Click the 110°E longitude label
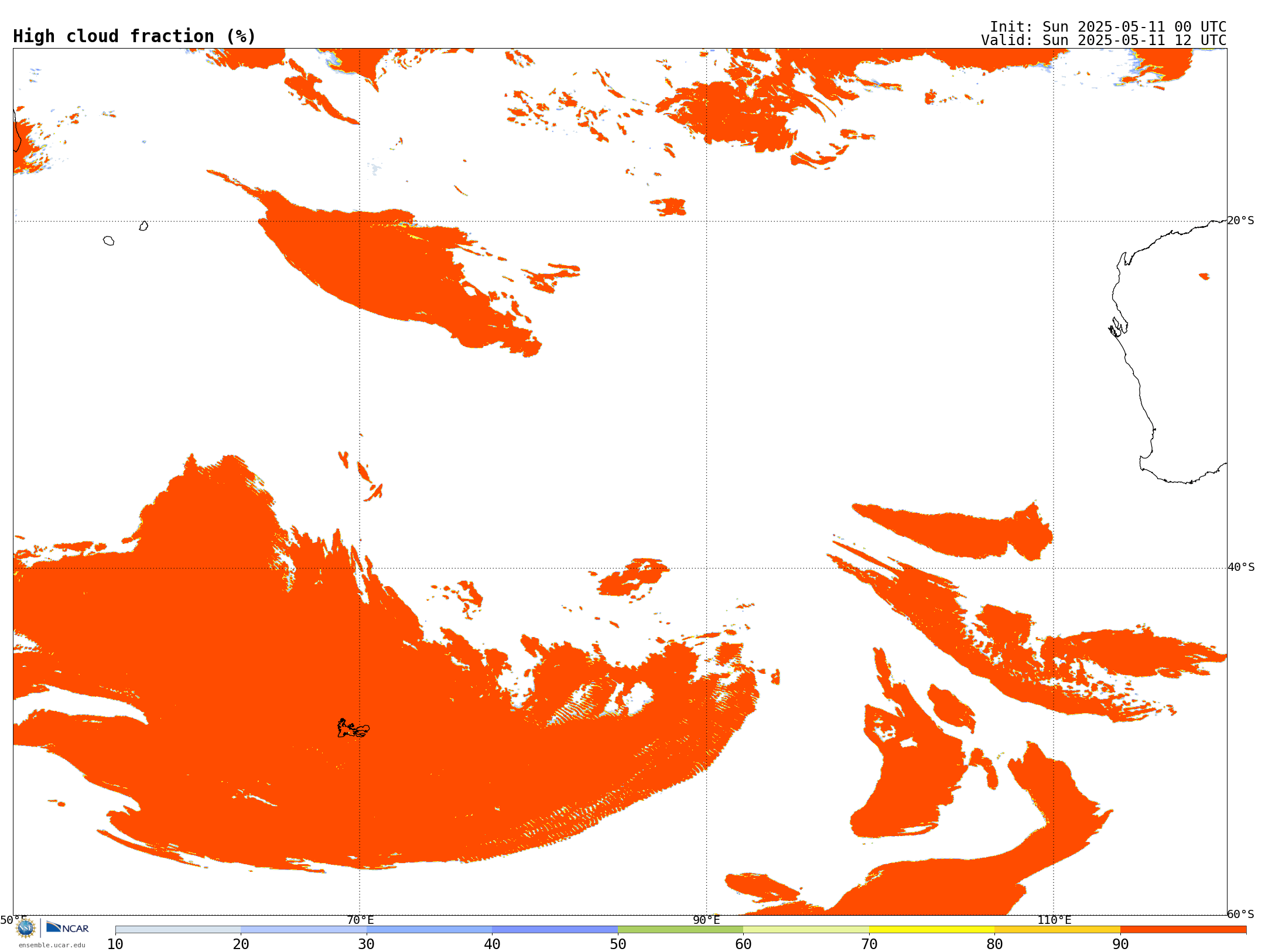 click(1054, 920)
